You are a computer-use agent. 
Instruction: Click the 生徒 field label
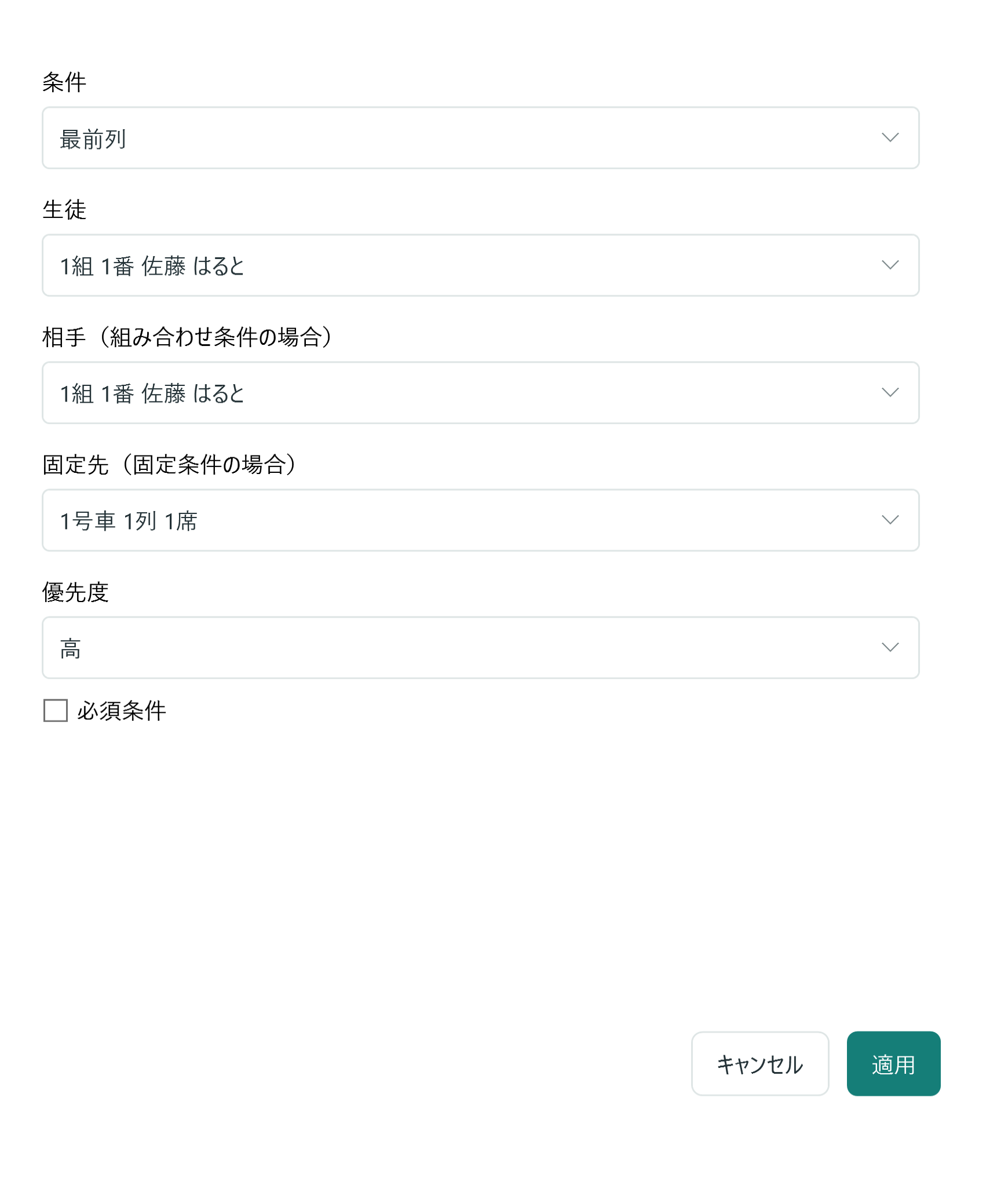pyautogui.click(x=64, y=210)
